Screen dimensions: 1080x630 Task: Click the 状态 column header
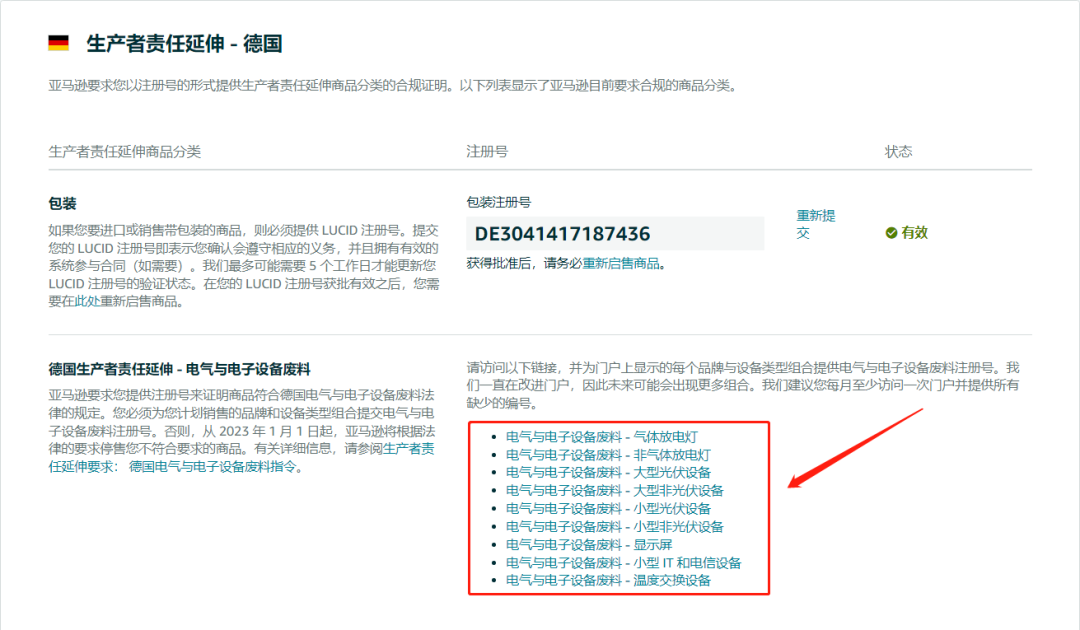[x=898, y=151]
